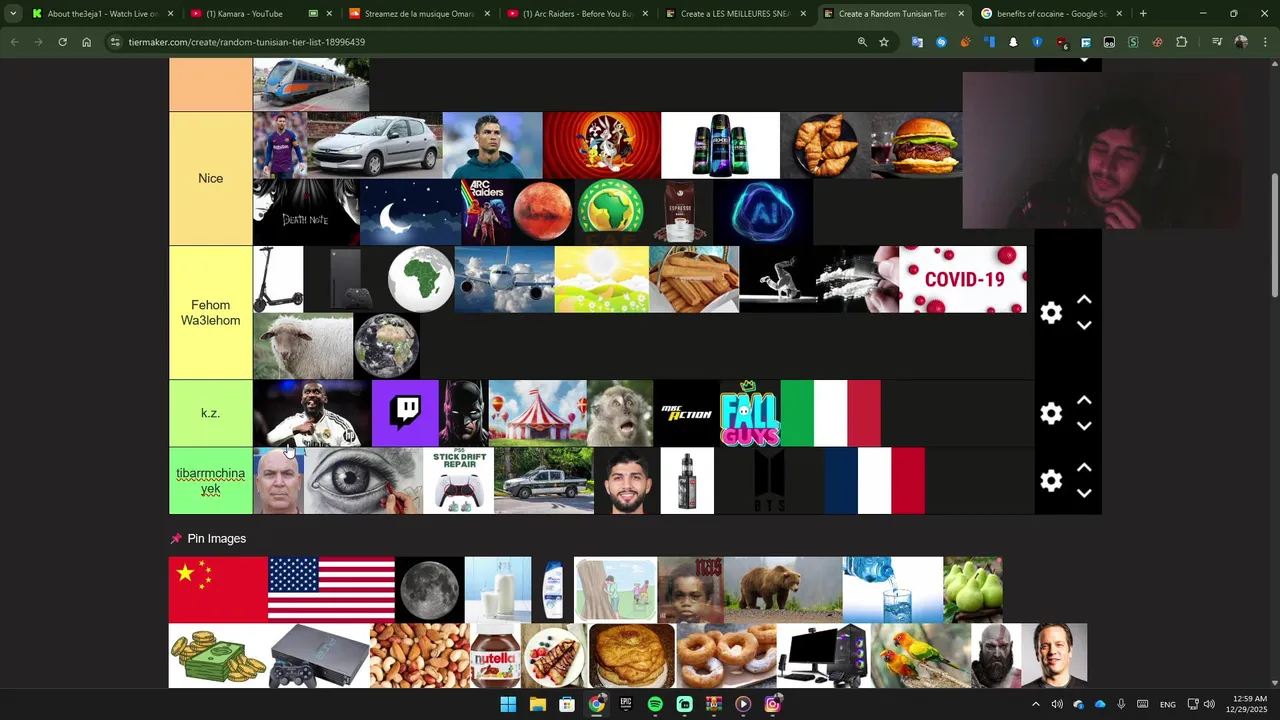
Task: Click the tibarrmchina yek tier label
Action: [210, 481]
